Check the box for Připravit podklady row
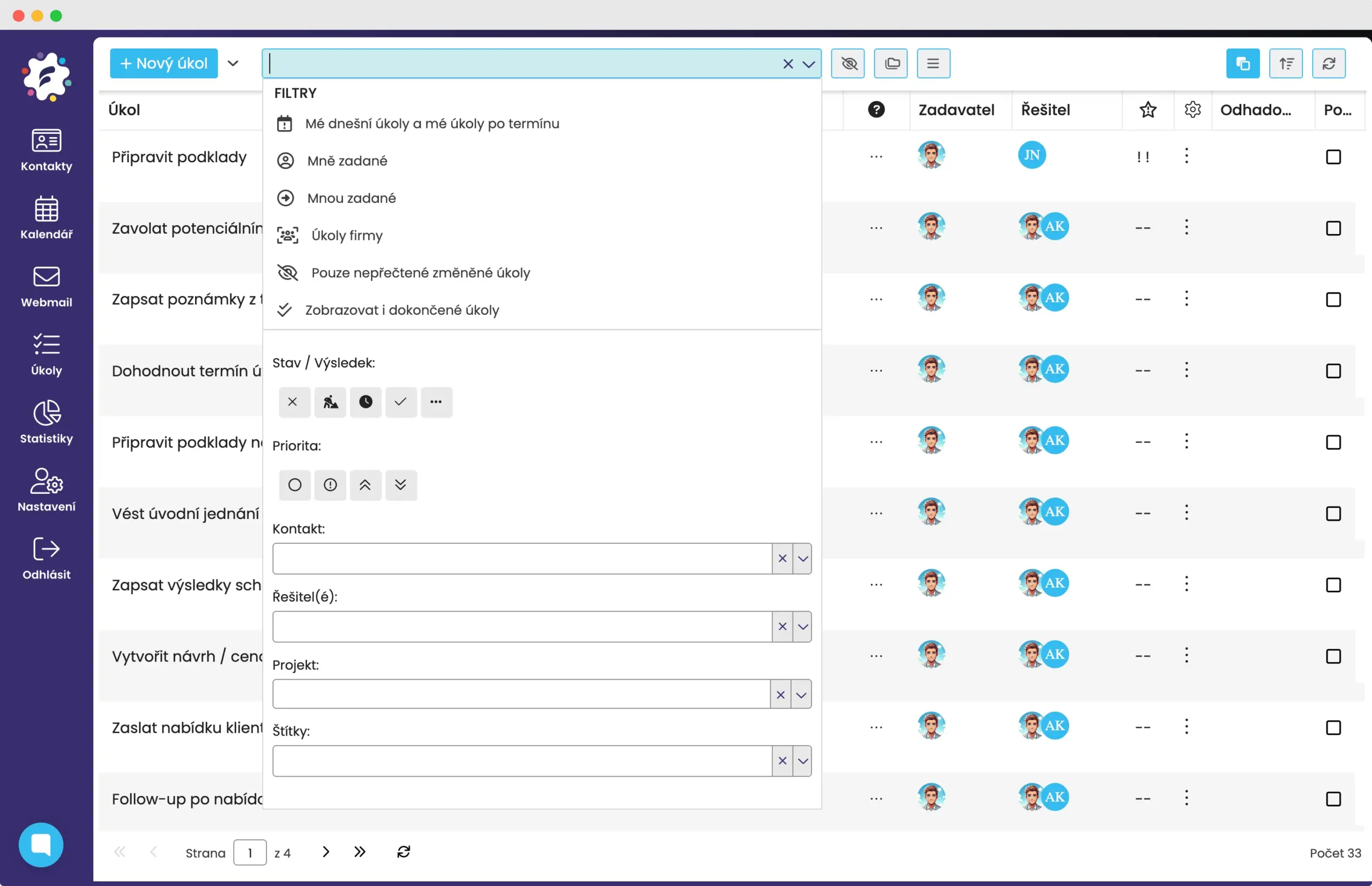Viewport: 1372px width, 886px height. (1333, 157)
